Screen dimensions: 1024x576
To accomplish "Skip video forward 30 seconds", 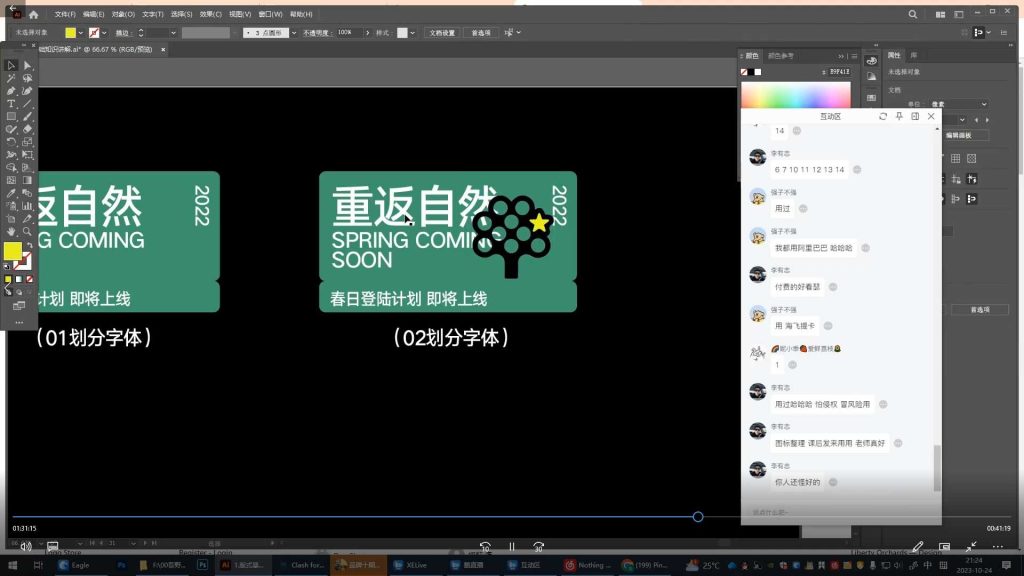I will point(538,547).
